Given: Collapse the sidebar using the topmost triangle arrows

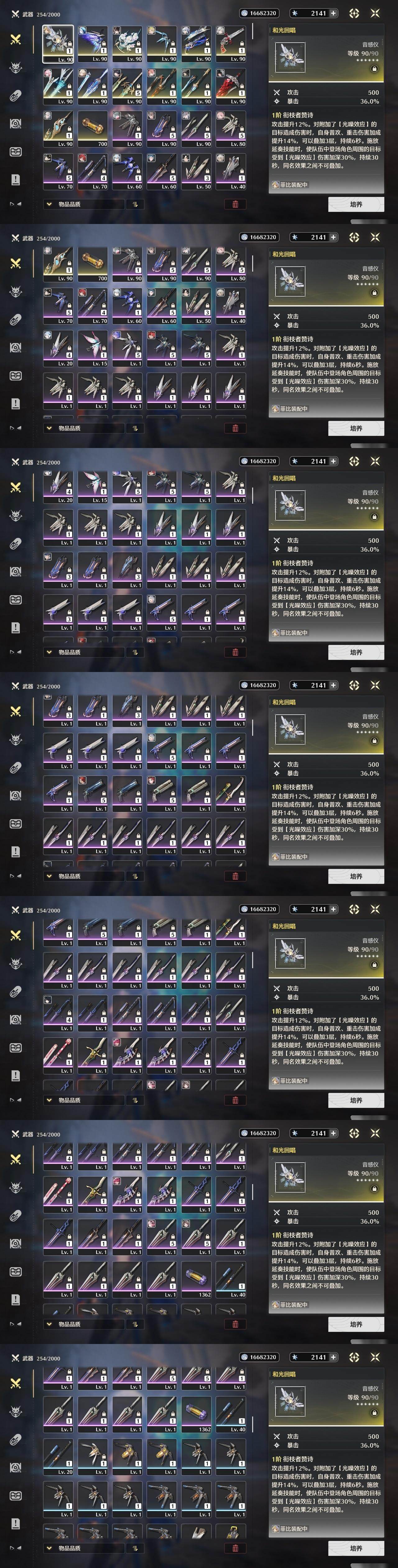Looking at the screenshot, I should [x=16, y=204].
